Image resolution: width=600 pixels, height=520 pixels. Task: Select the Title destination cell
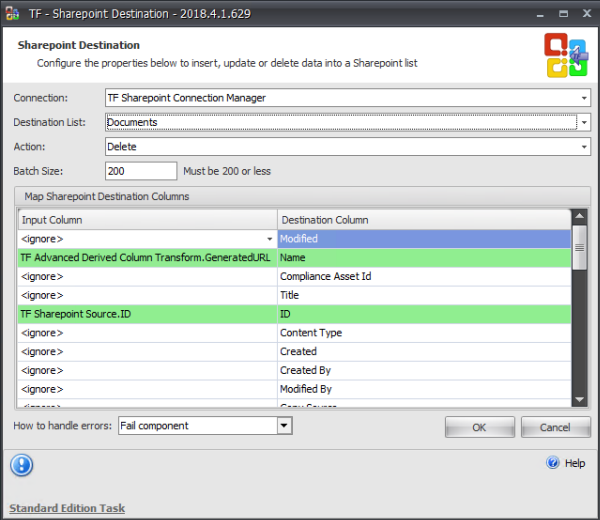point(424,295)
